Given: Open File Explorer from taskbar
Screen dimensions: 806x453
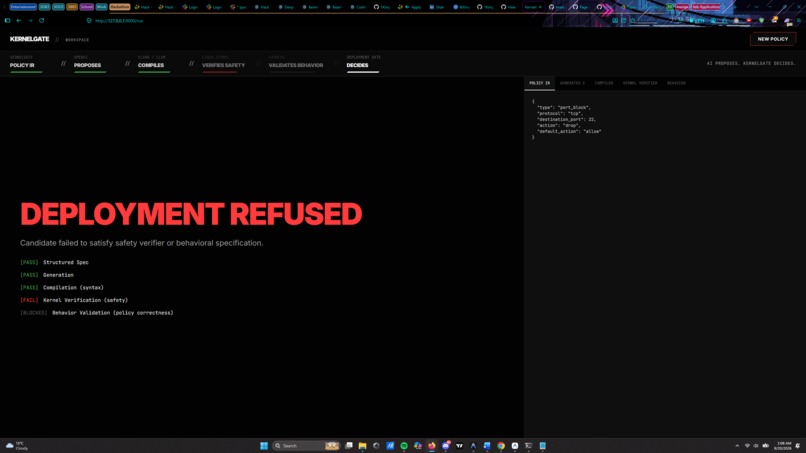Looking at the screenshot, I should pos(362,446).
